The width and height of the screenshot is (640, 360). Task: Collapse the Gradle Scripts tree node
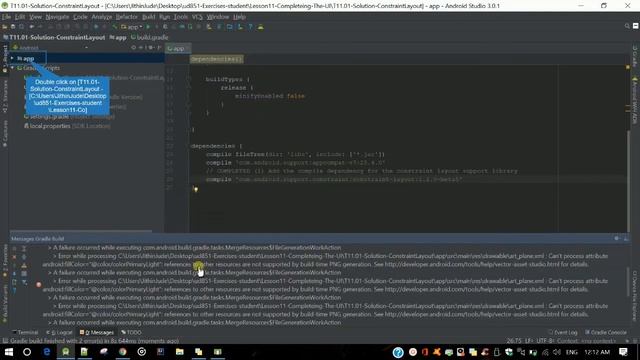coord(12,68)
